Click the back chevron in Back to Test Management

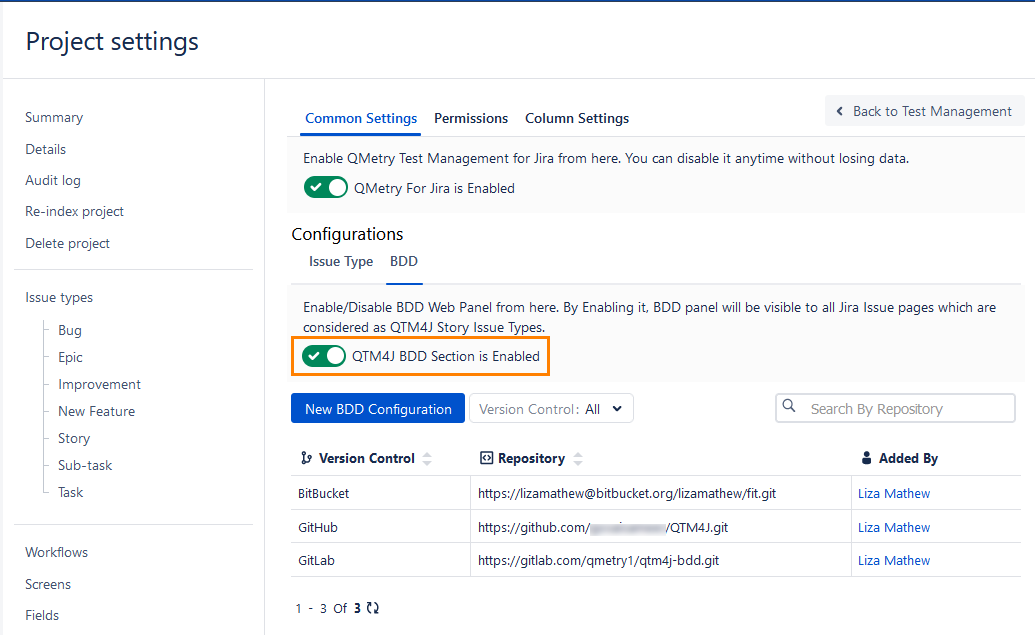pos(840,112)
